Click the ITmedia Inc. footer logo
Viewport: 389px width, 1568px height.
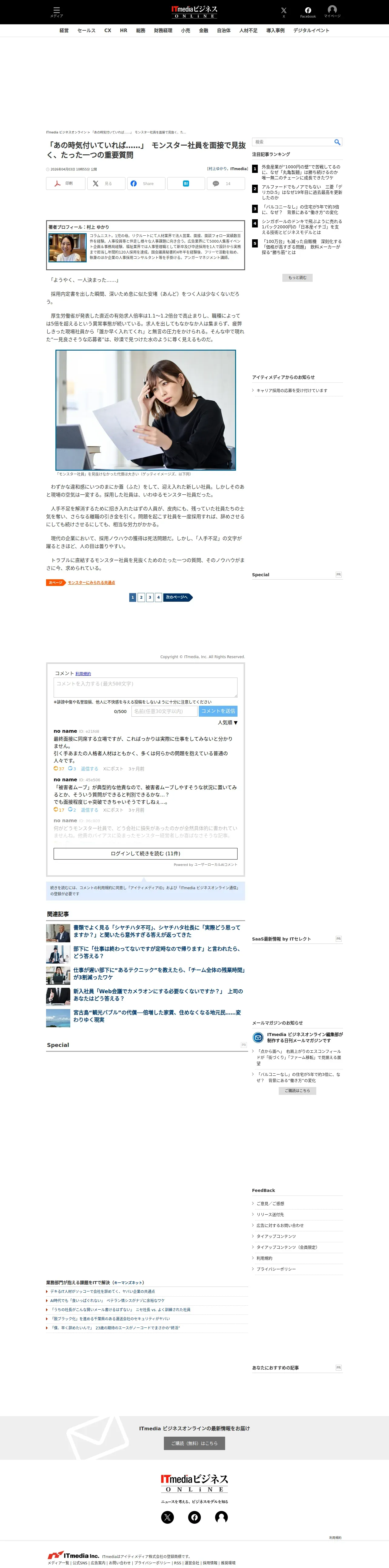(74, 1555)
